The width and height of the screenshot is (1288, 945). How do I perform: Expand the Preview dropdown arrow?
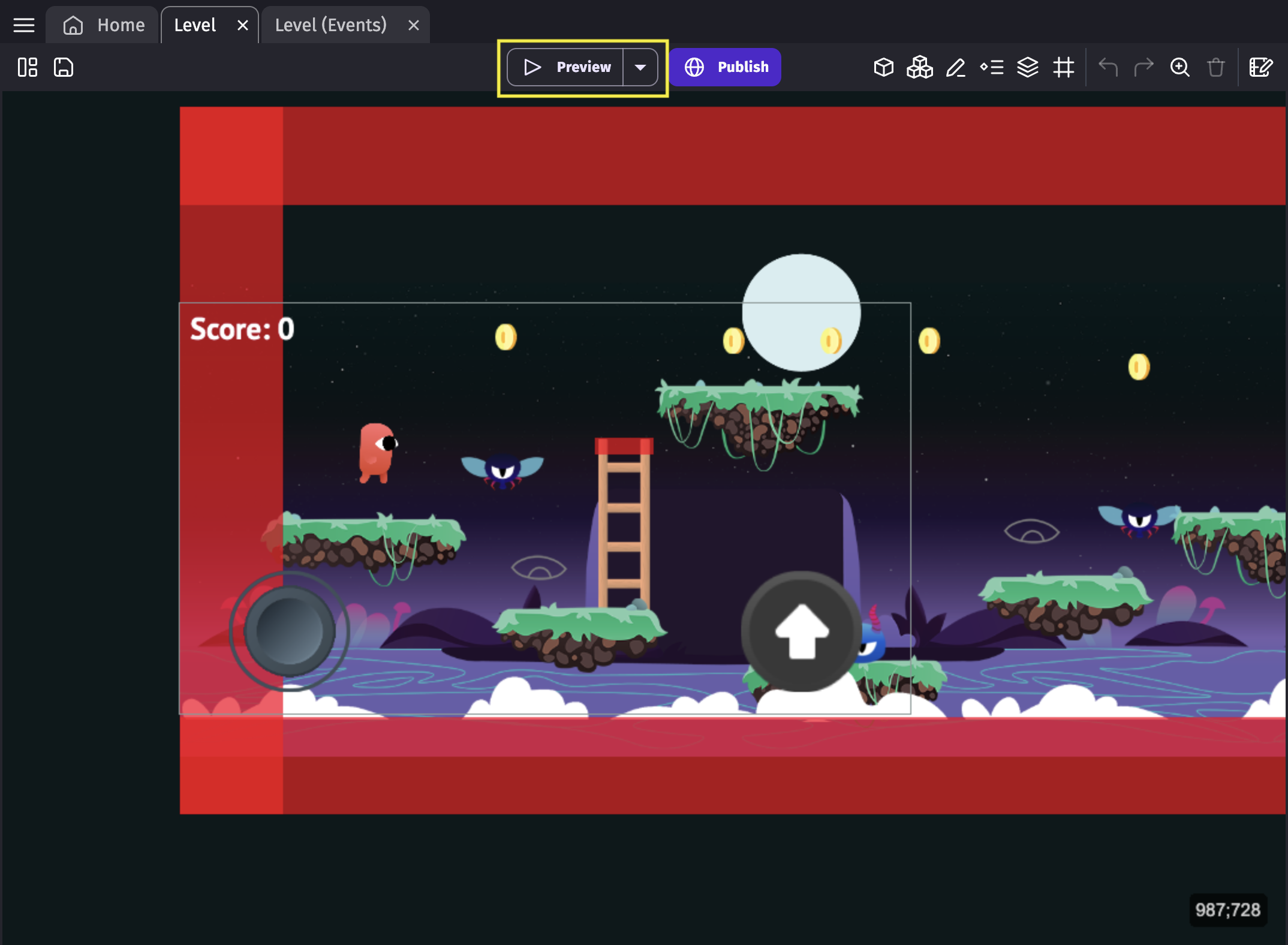click(x=640, y=67)
